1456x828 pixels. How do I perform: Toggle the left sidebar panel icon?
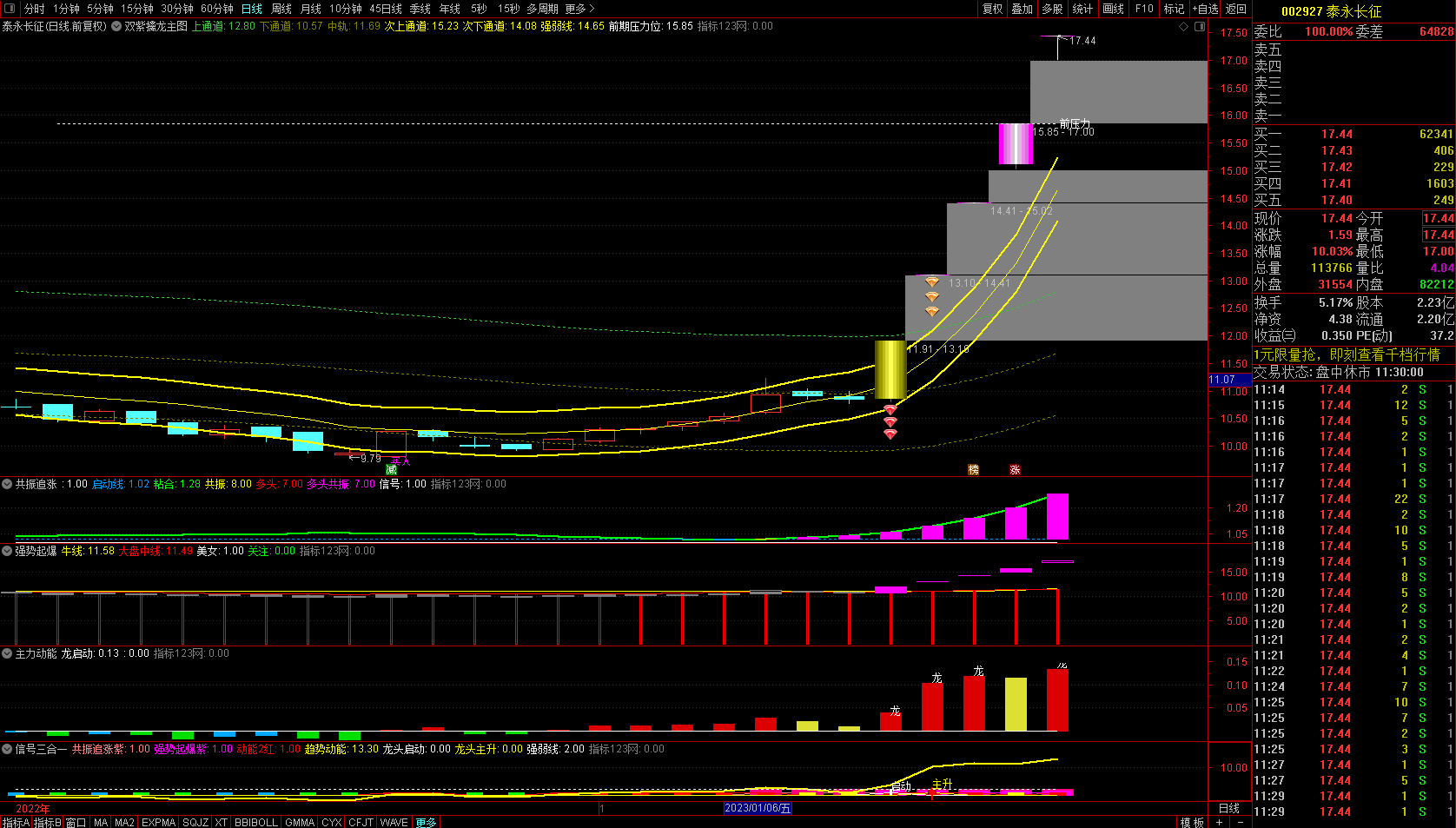click(x=10, y=9)
